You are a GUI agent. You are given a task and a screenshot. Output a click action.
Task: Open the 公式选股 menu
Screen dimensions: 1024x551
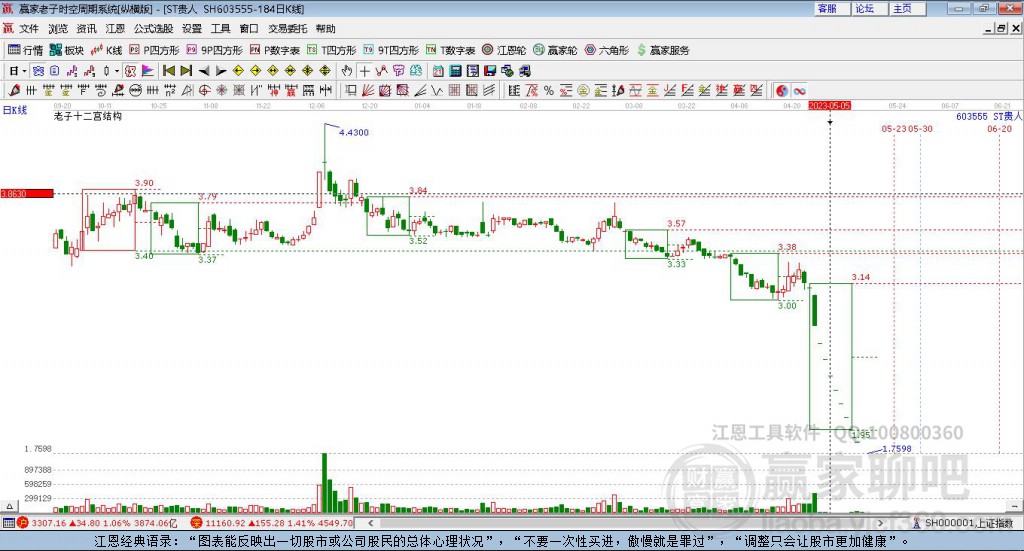153,29
